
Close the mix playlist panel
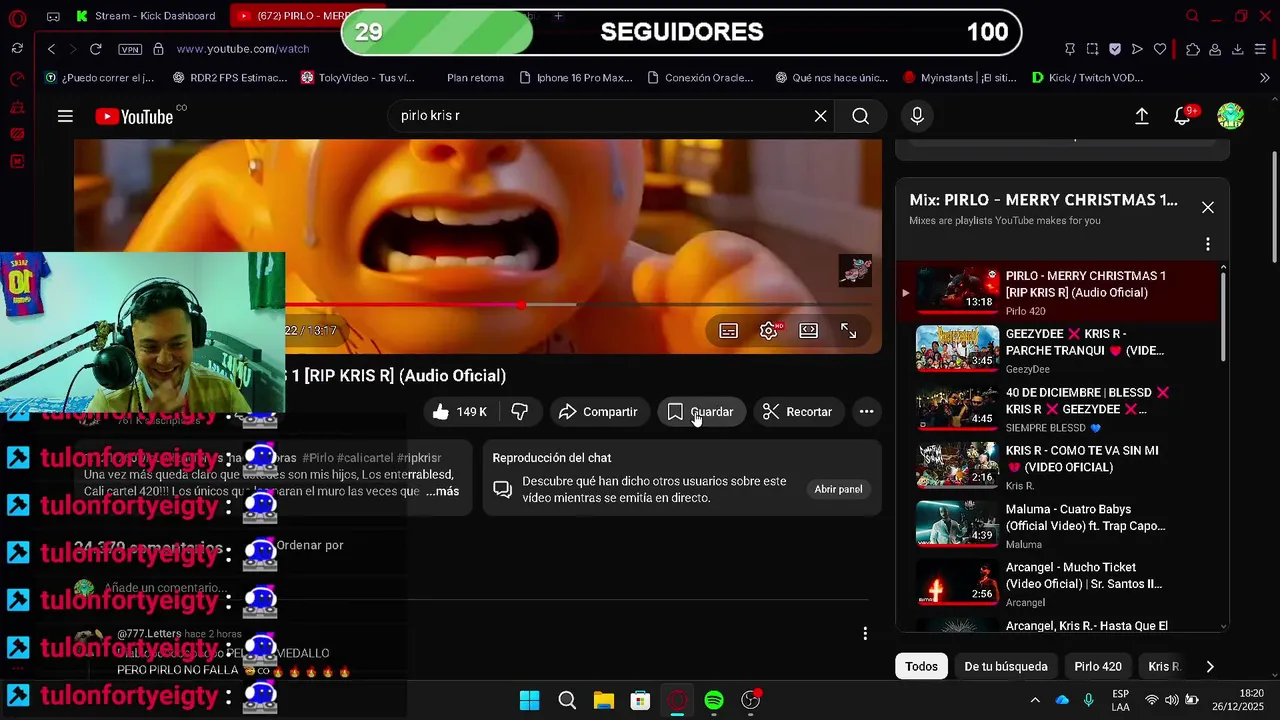1208,207
